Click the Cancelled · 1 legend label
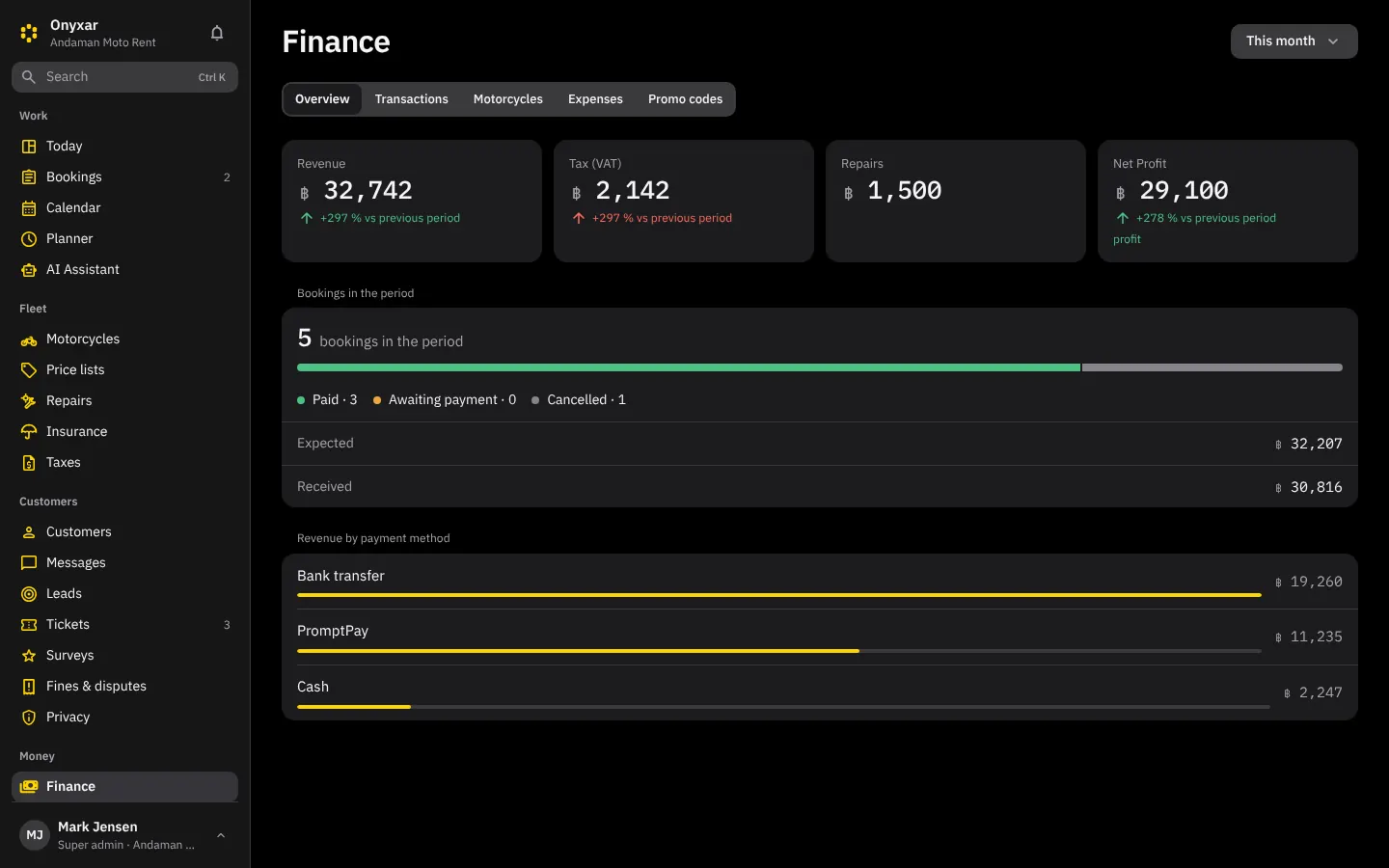Viewport: 1389px width, 868px height. [586, 399]
